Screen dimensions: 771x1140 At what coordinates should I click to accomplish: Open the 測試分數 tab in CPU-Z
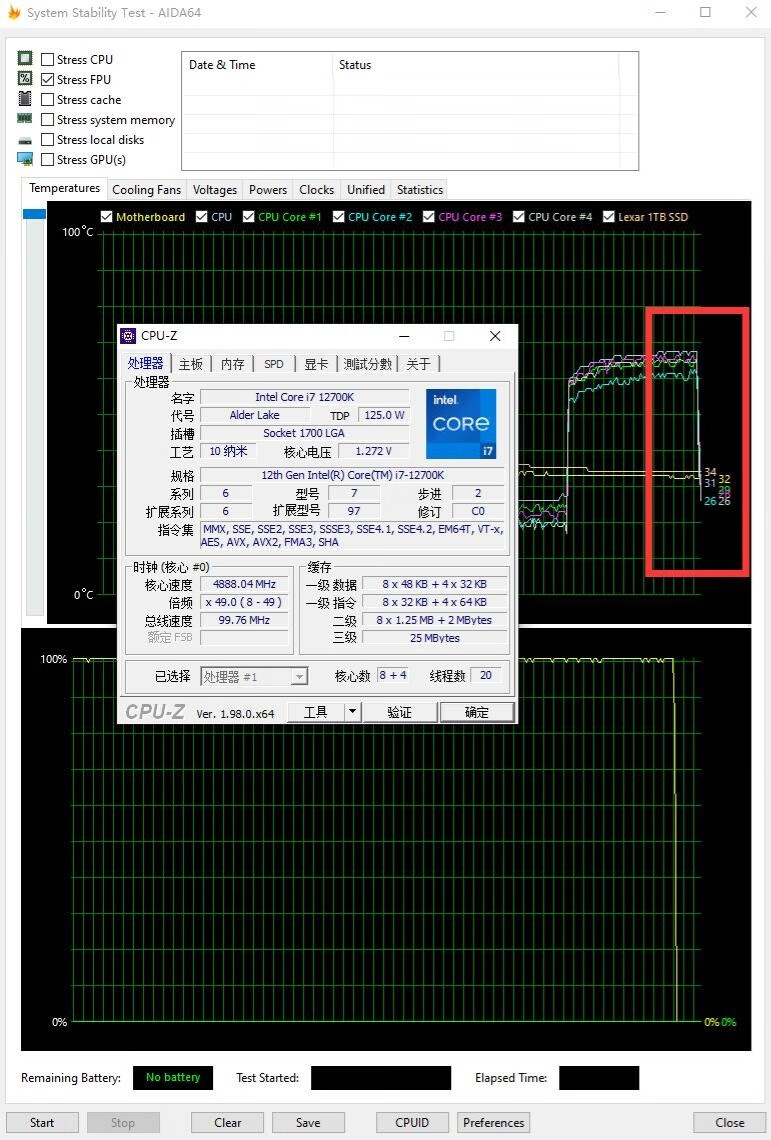(367, 364)
